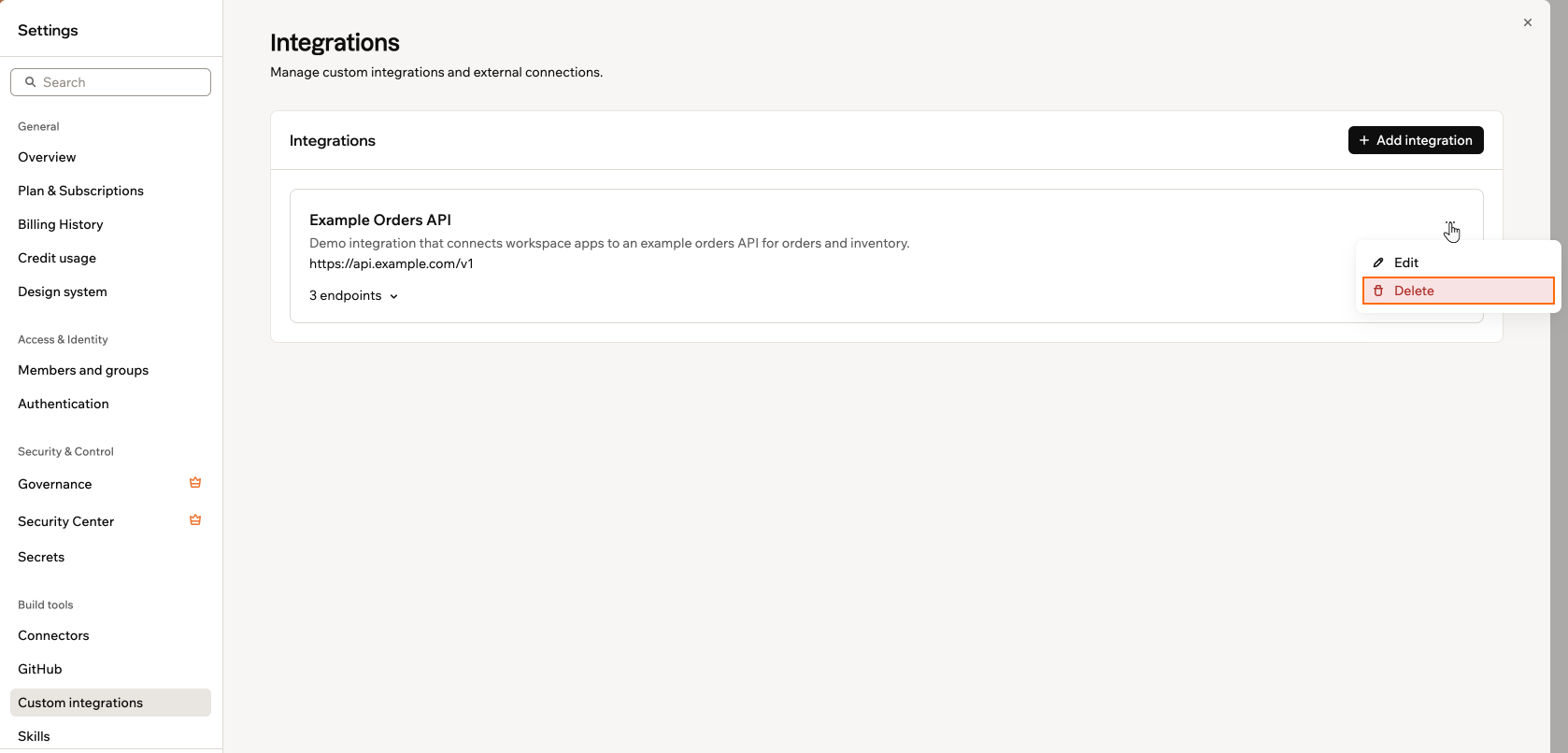Click Add integration button
This screenshot has width=1568, height=753.
1416,140
